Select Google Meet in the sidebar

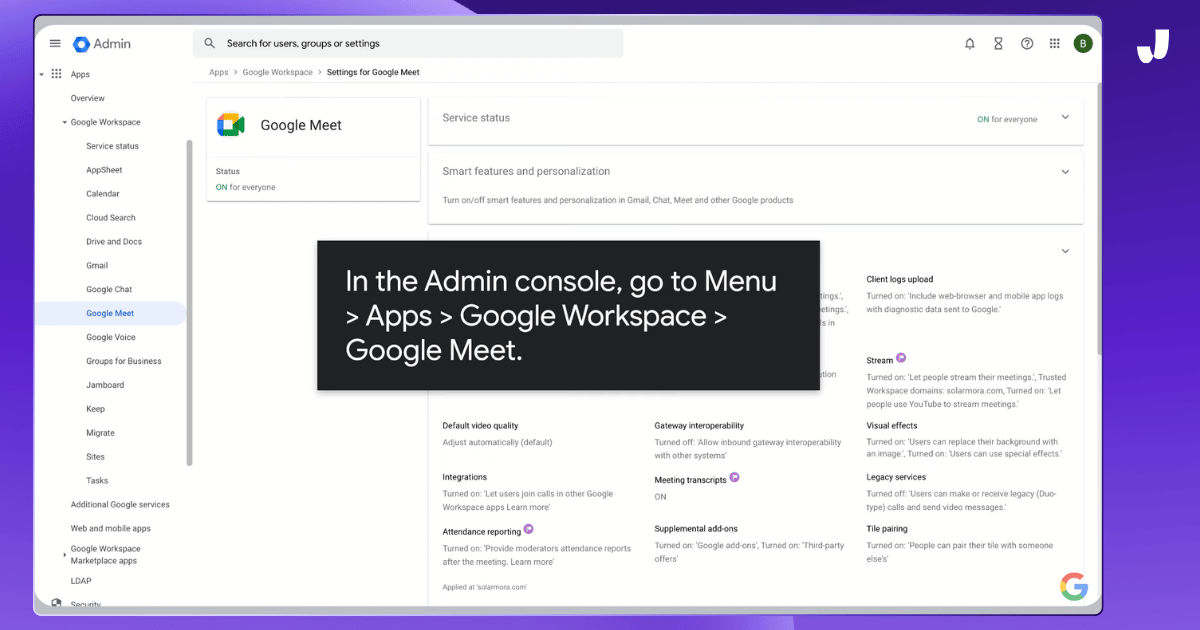coord(110,314)
